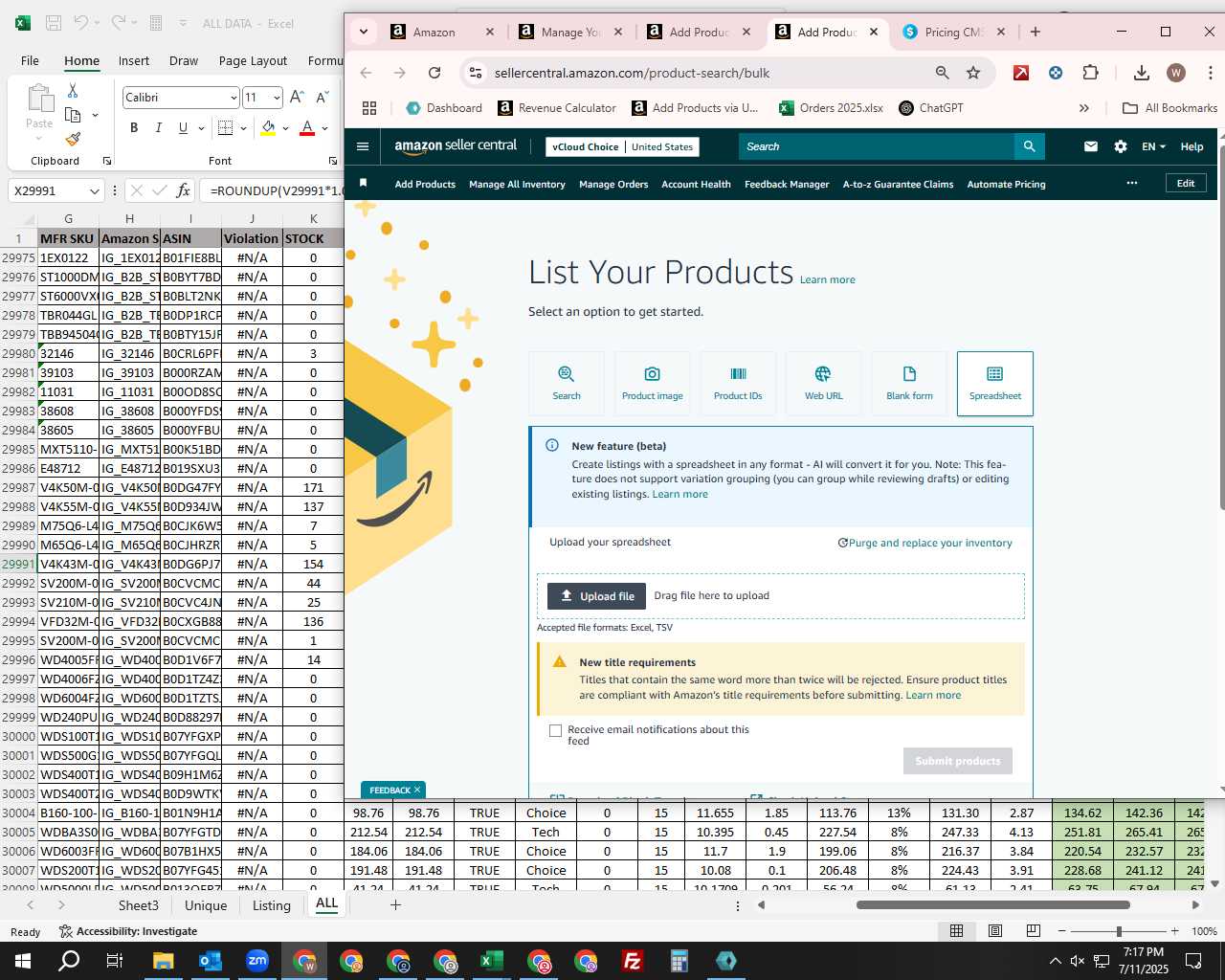The image size is (1225, 980).
Task: Select the Spreadsheet listing option
Action: click(x=995, y=383)
